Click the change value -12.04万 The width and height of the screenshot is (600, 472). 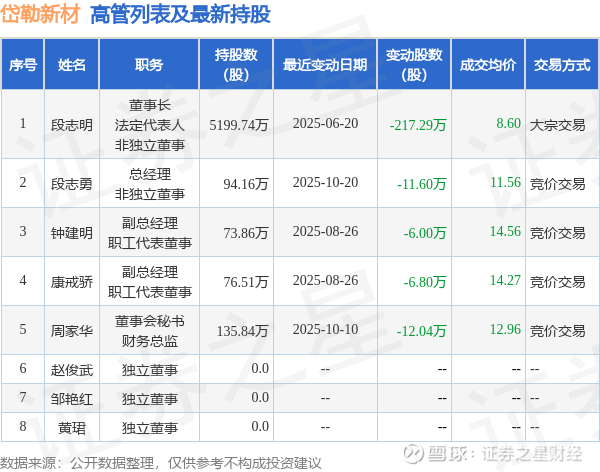[x=422, y=331]
